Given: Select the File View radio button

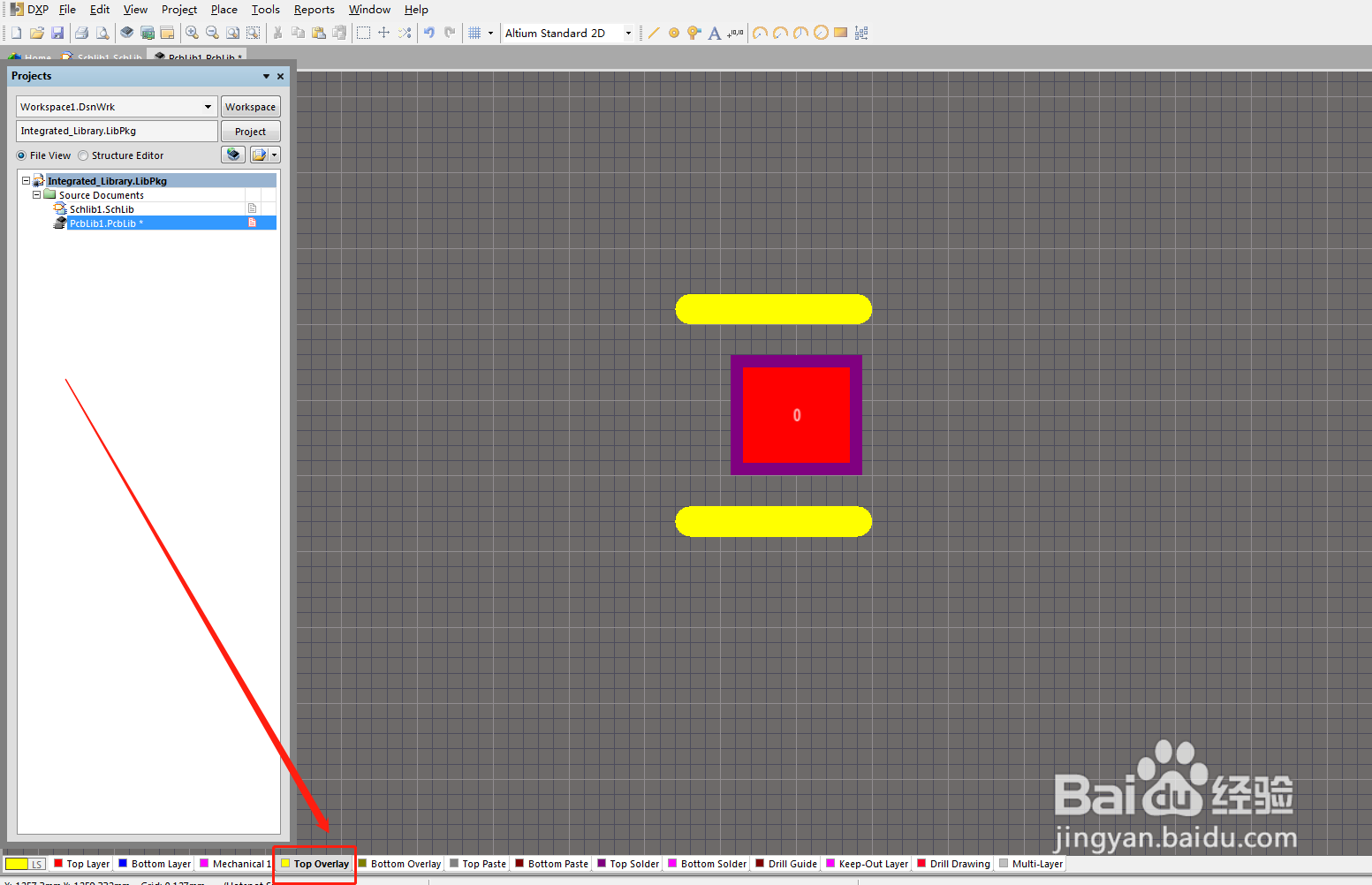Looking at the screenshot, I should click(x=21, y=155).
